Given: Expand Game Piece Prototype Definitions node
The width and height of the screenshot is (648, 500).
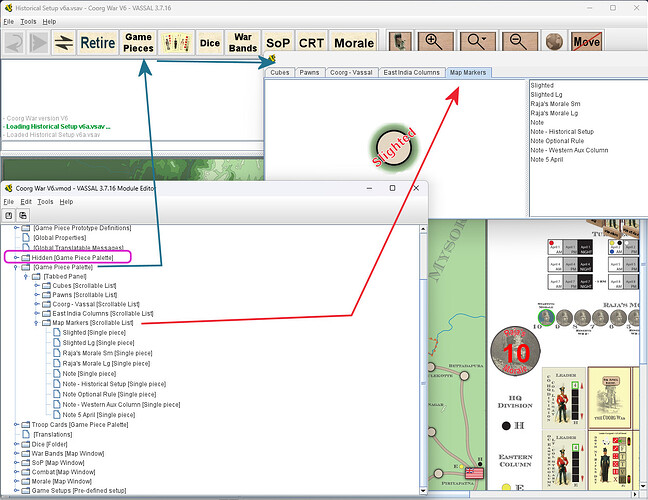Looking at the screenshot, I should [16, 228].
